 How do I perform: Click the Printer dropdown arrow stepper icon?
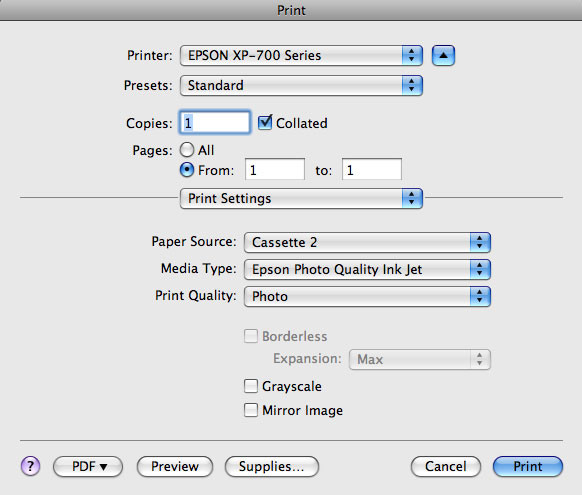(412, 56)
